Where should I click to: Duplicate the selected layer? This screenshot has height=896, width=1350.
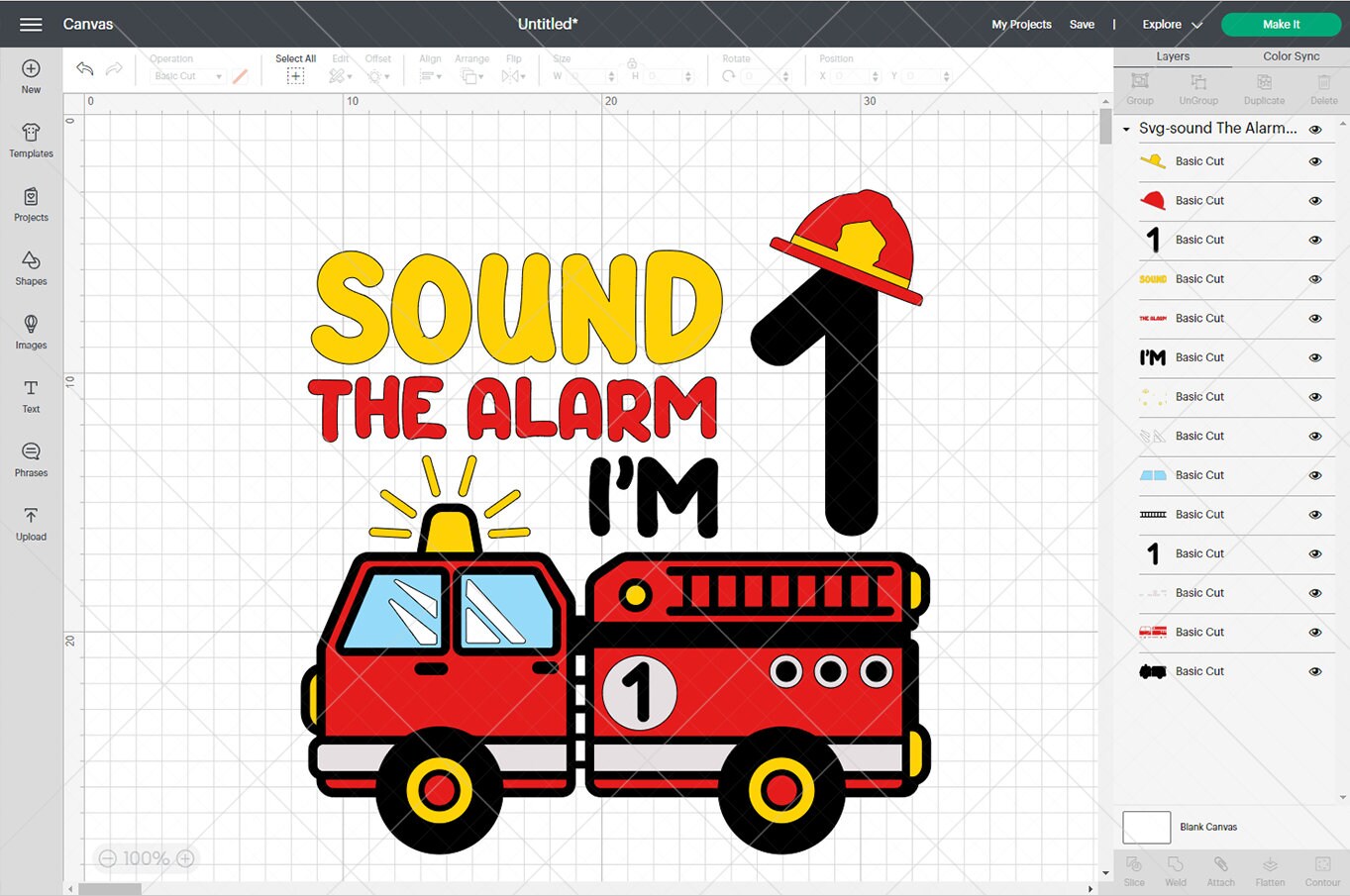[x=1264, y=88]
